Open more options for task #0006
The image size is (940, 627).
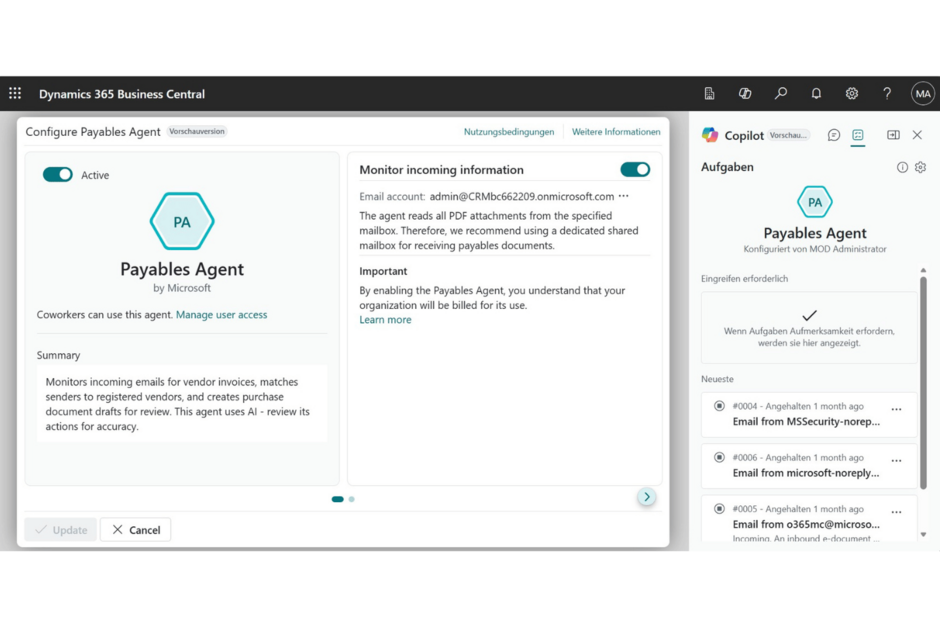click(896, 461)
